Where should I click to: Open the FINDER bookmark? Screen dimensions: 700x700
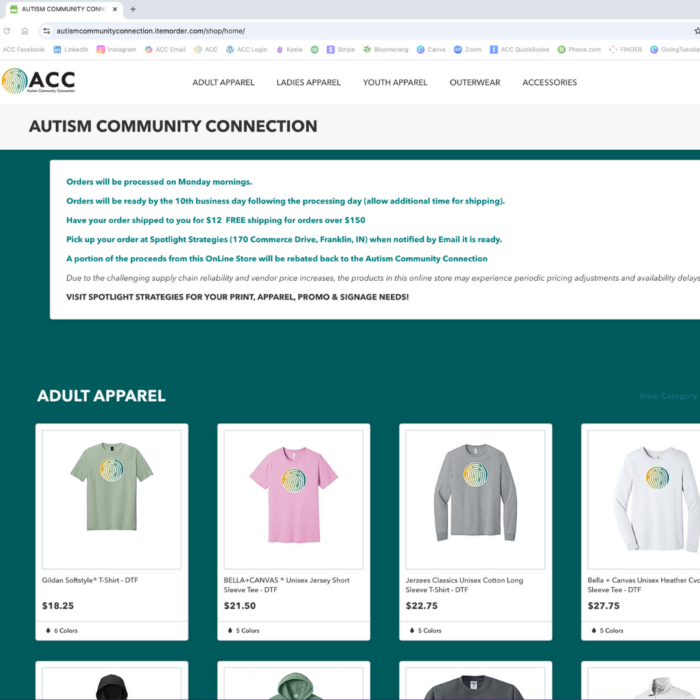[625, 50]
